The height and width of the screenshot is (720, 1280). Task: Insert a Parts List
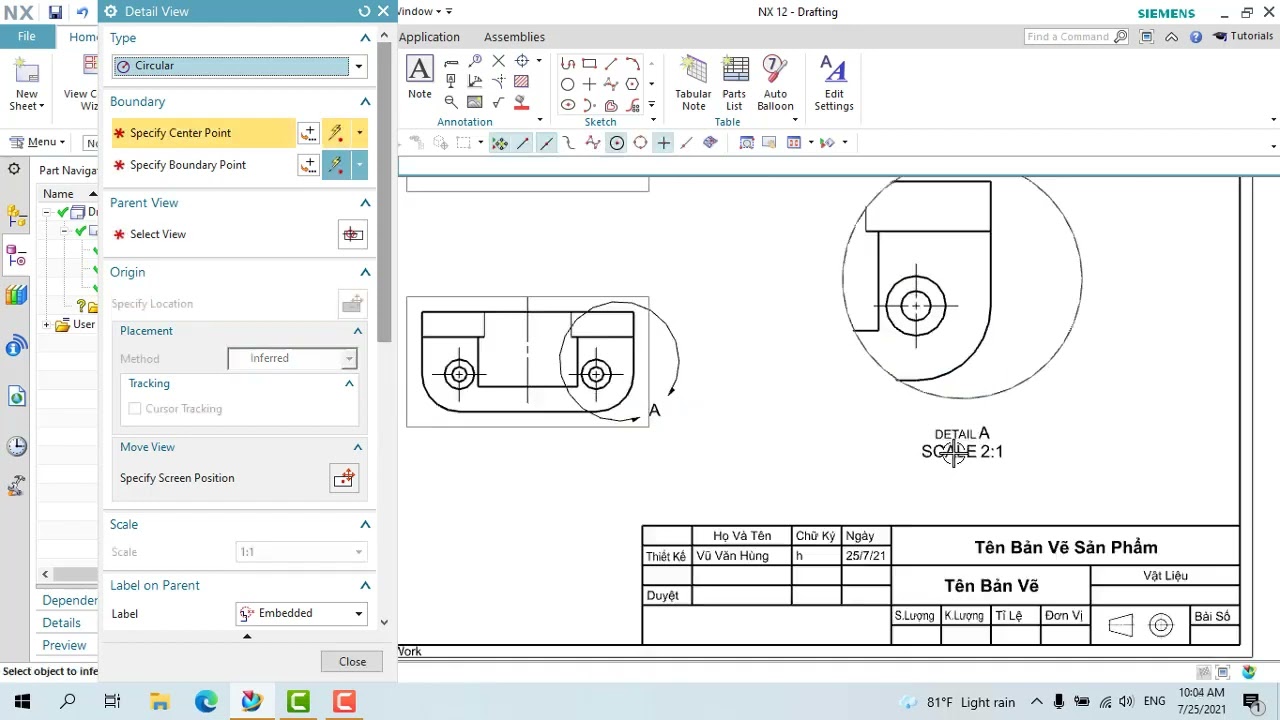pyautogui.click(x=734, y=83)
